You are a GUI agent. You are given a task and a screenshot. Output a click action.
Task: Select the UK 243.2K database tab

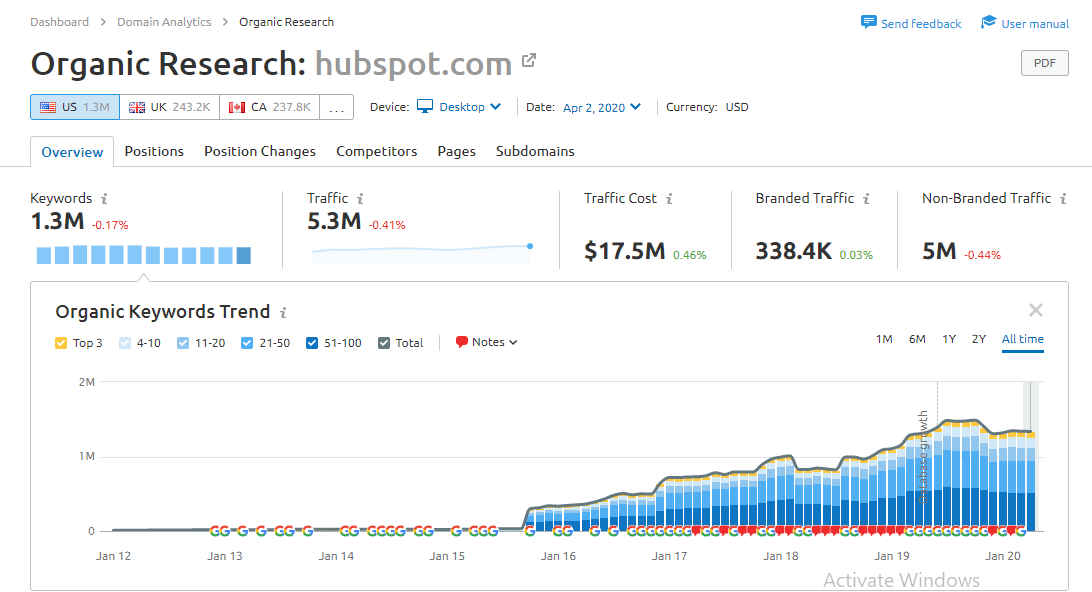(x=170, y=107)
